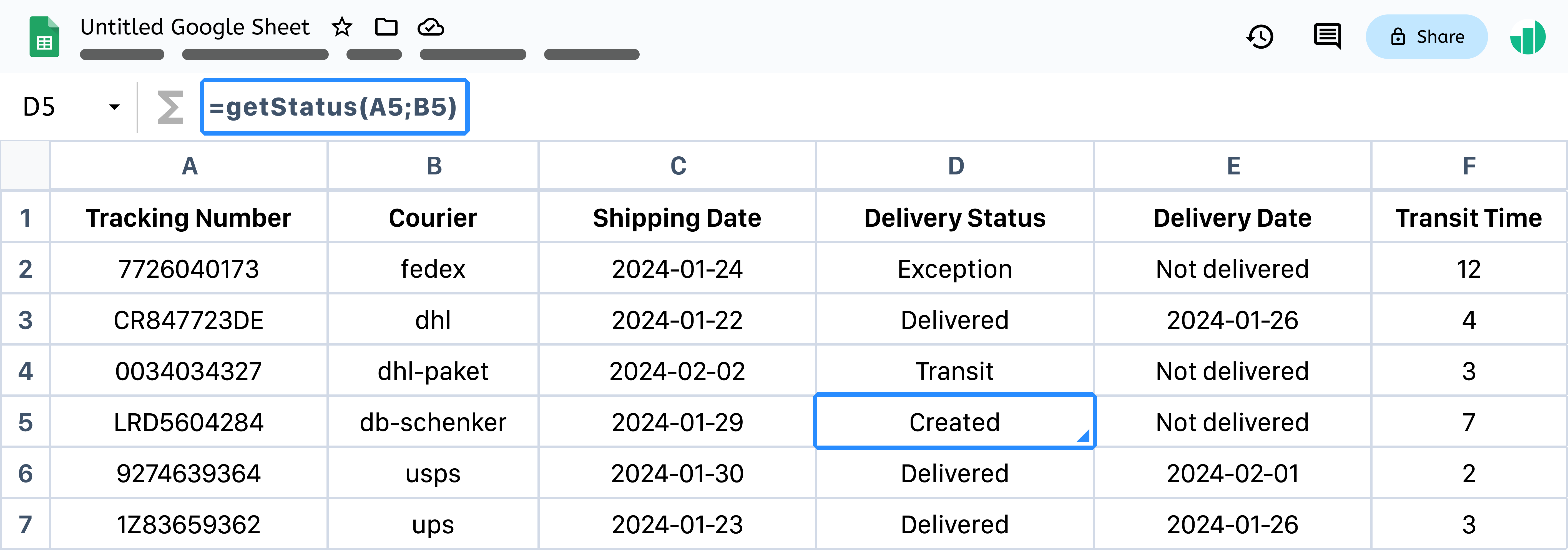Select column A header

(189, 166)
